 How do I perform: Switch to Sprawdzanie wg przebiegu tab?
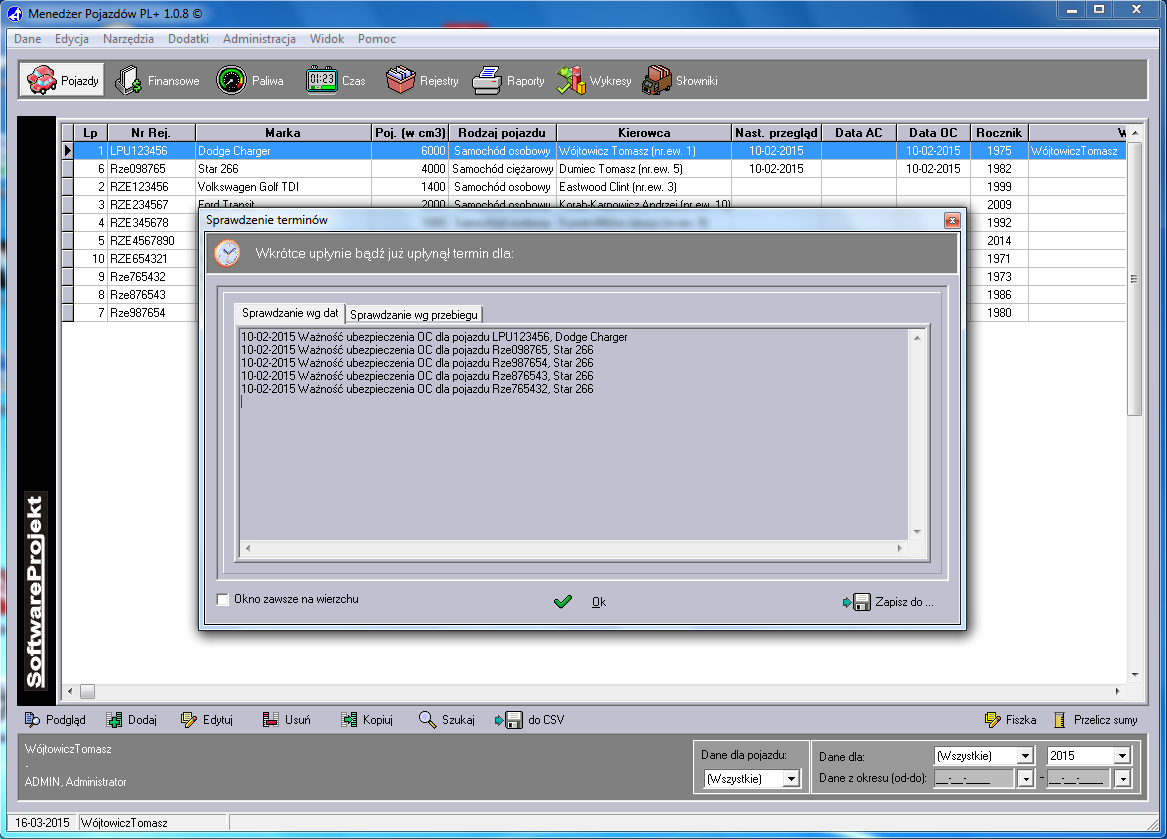pos(415,314)
